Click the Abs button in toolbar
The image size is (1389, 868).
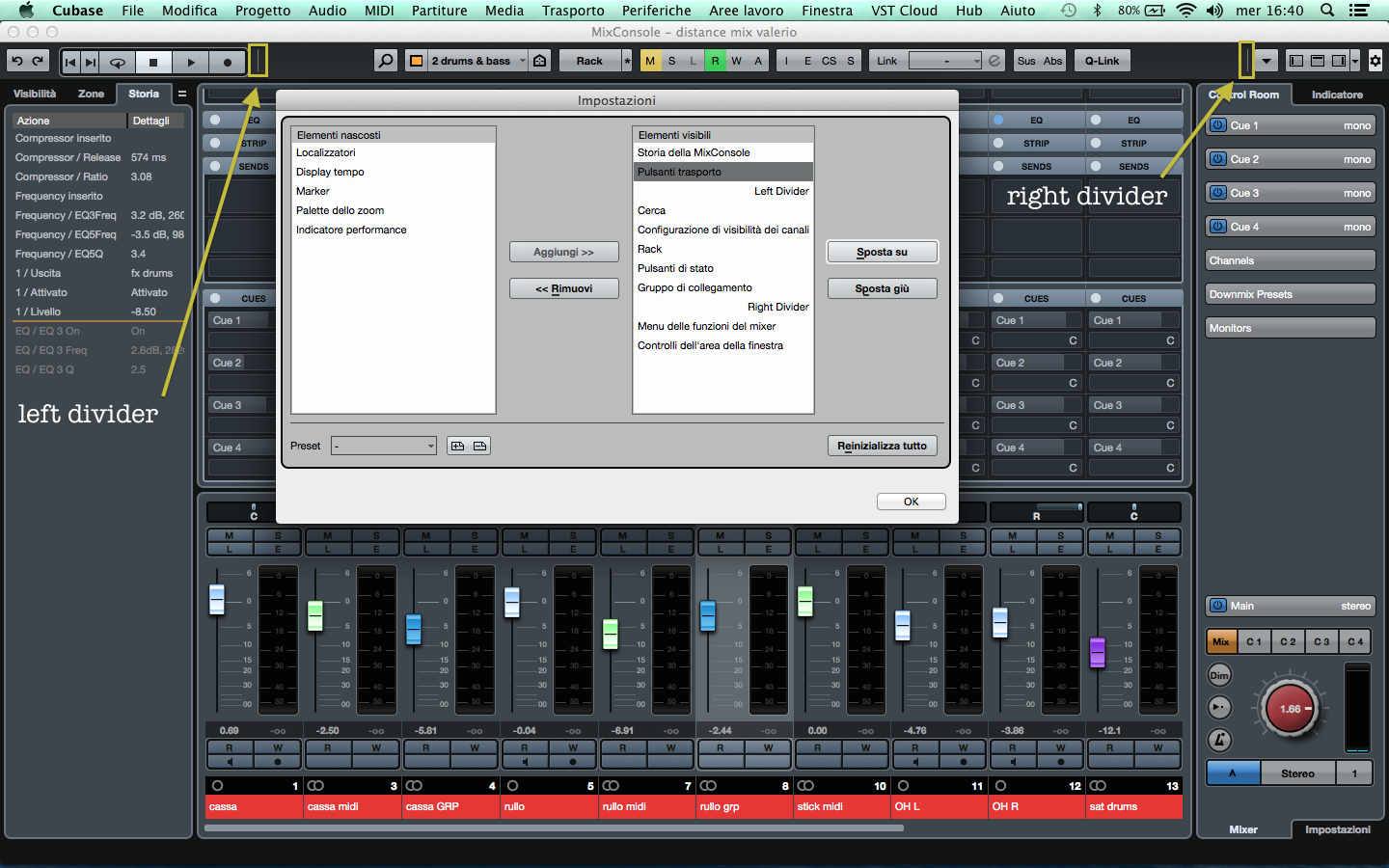pos(1052,61)
